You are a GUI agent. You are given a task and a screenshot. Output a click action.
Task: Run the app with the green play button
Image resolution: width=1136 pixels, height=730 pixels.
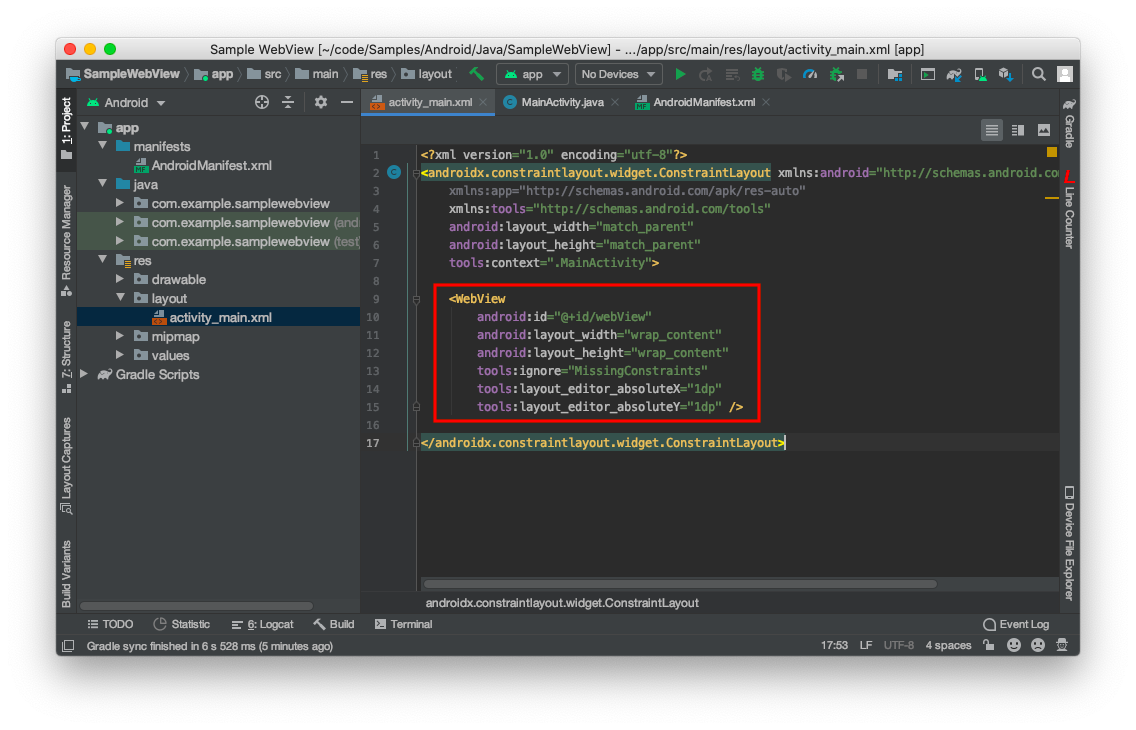coord(680,74)
